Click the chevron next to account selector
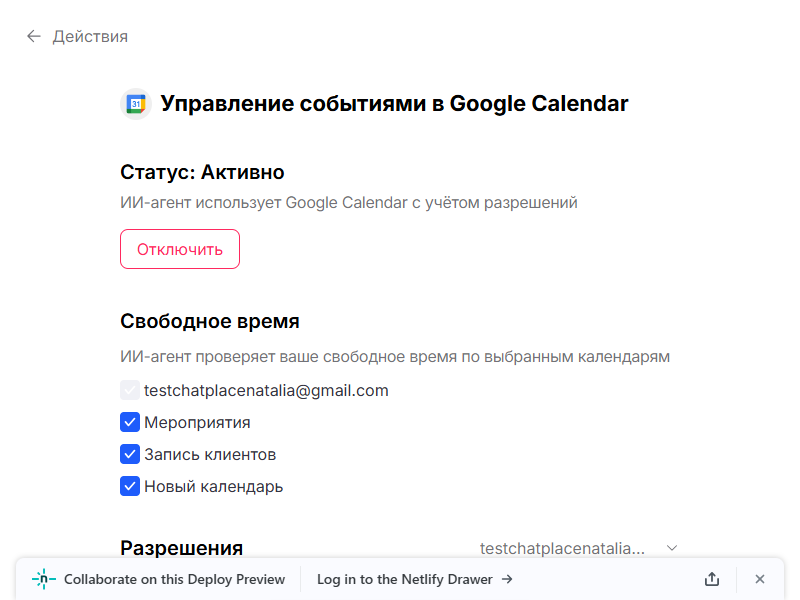 pos(672,548)
